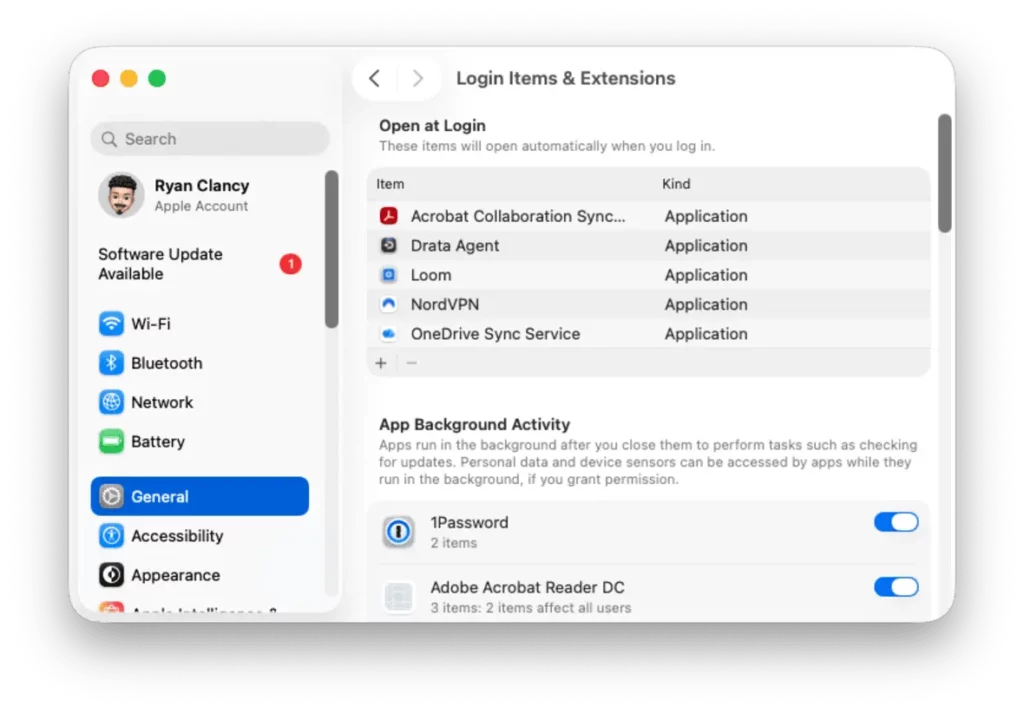1024x713 pixels.
Task: Open Bluetooth settings from sidebar icon
Action: click(x=111, y=363)
